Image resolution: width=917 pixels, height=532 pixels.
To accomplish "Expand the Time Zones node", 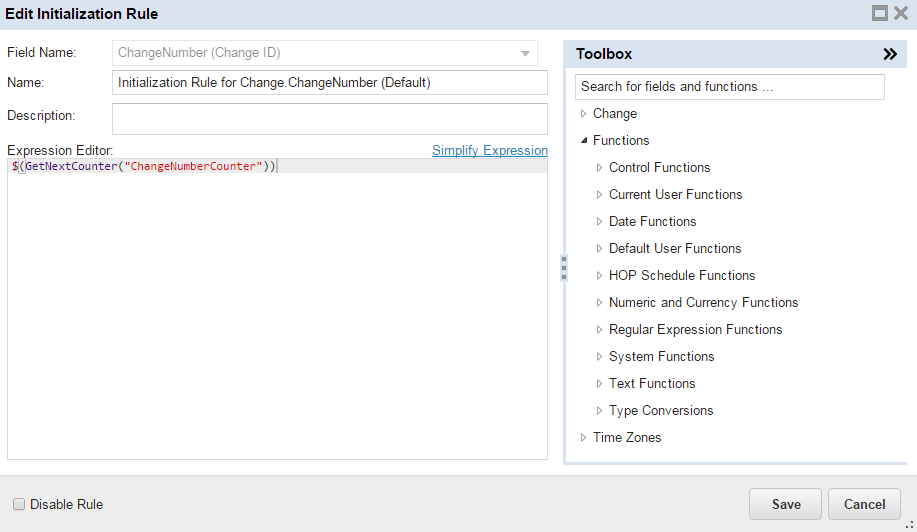I will coord(584,438).
